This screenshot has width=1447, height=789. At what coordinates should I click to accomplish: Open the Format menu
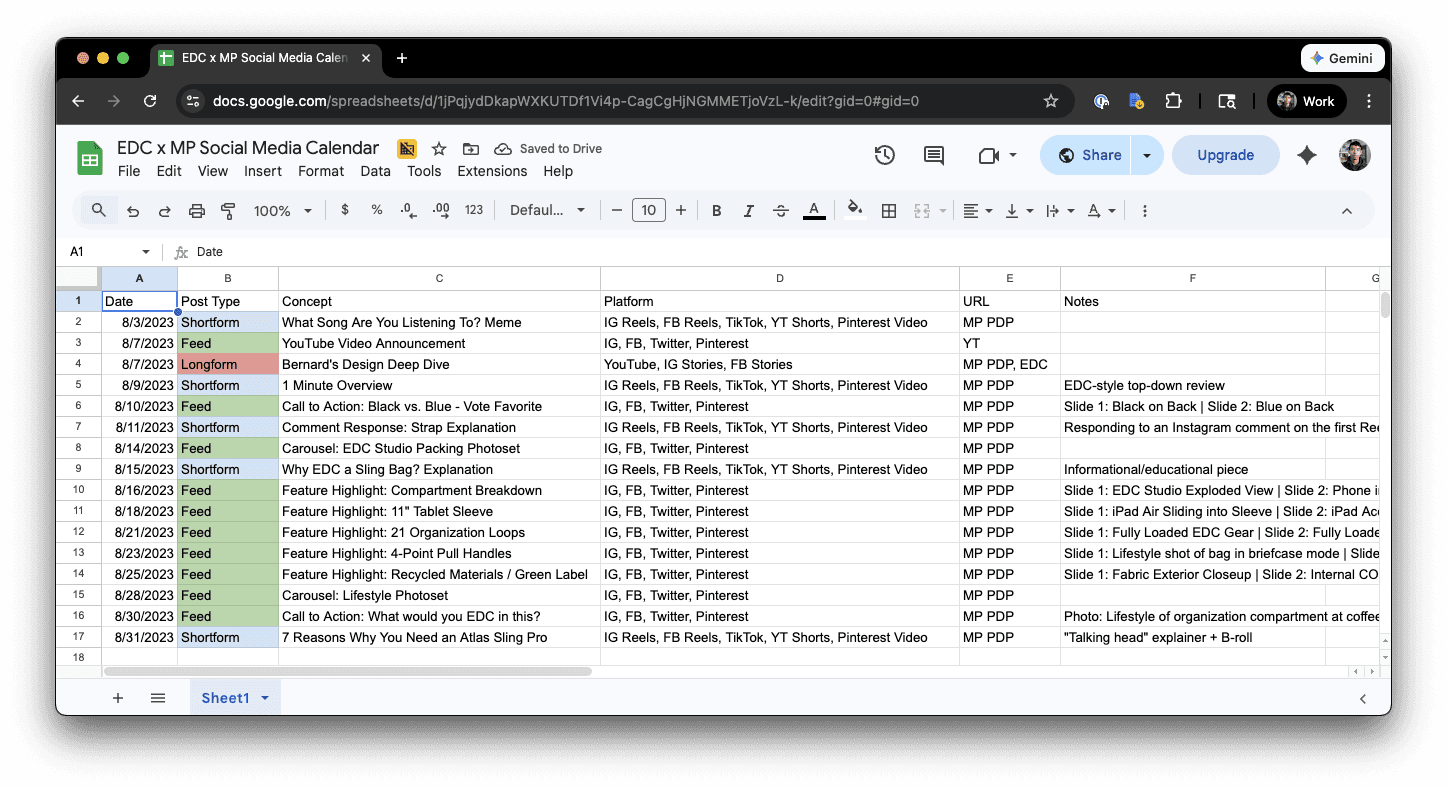click(x=321, y=171)
